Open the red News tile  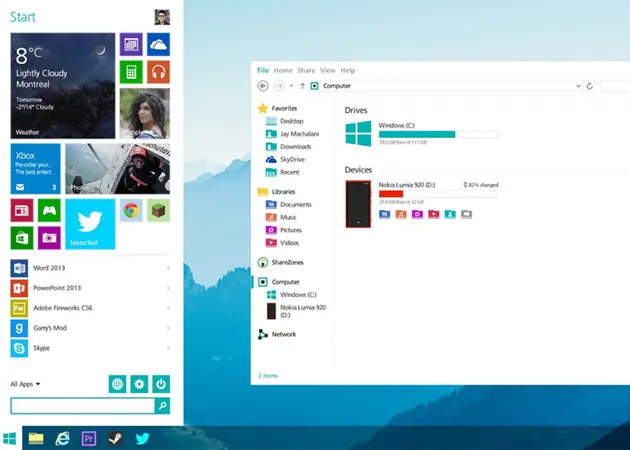(22, 210)
